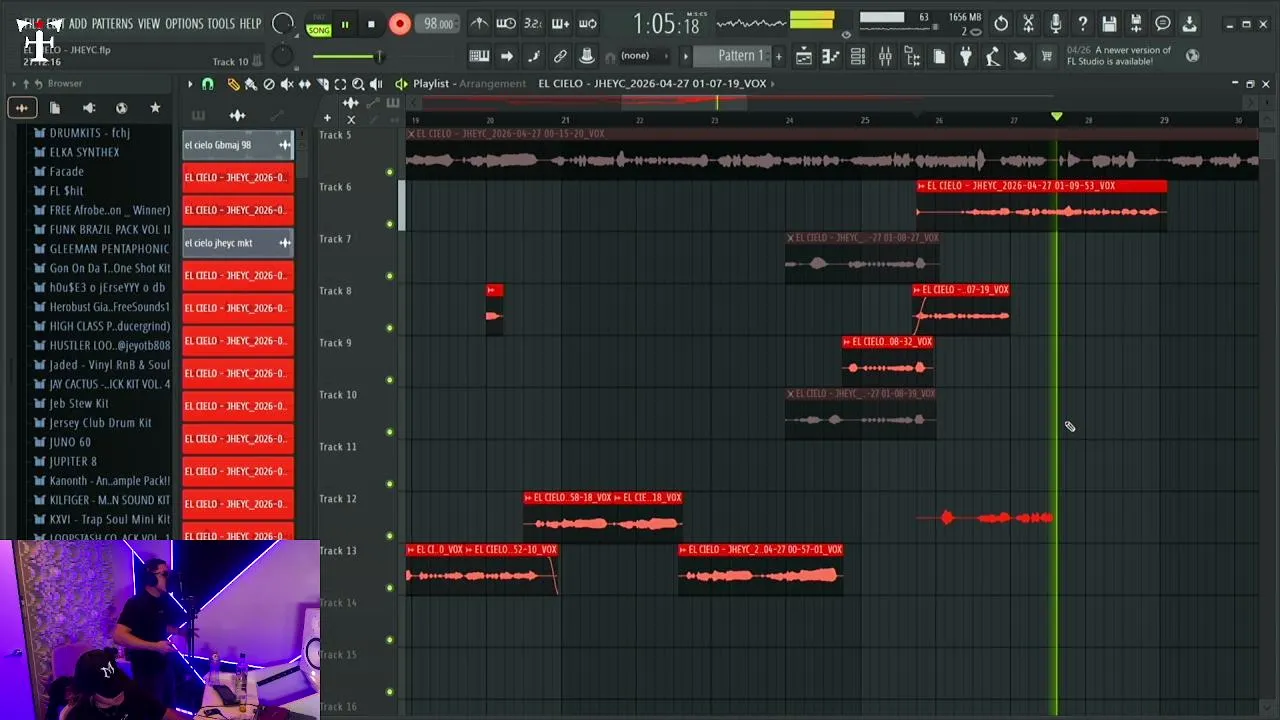This screenshot has height=720, width=1280.
Task: Open the content shop cart icon
Action: pos(1047,57)
